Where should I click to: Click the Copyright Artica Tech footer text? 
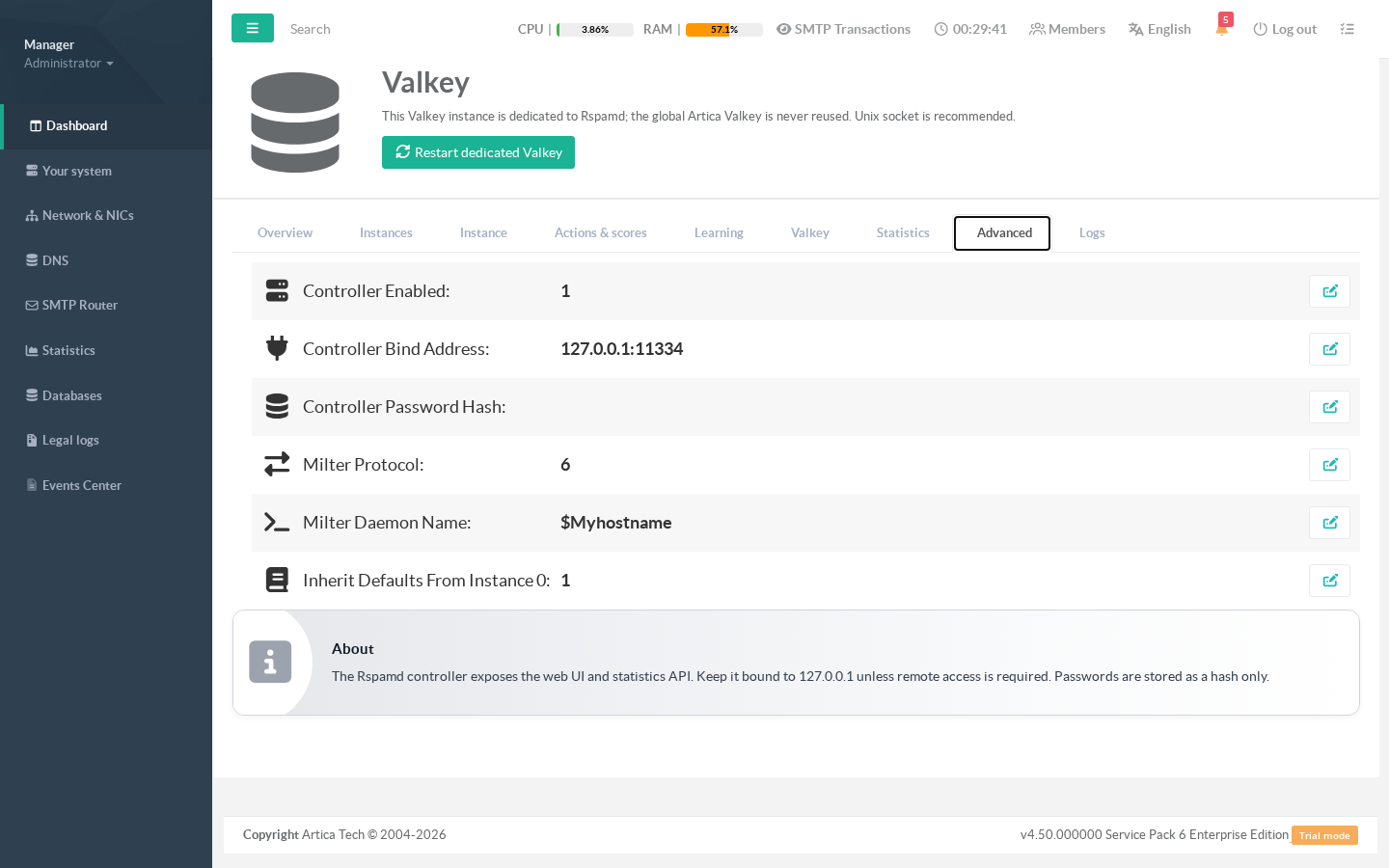click(344, 835)
